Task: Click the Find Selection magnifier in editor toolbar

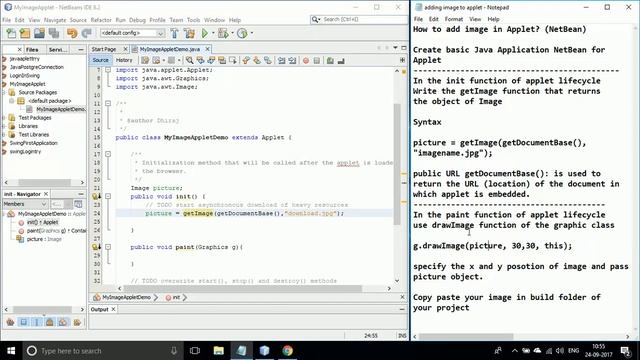Action: click(x=189, y=60)
